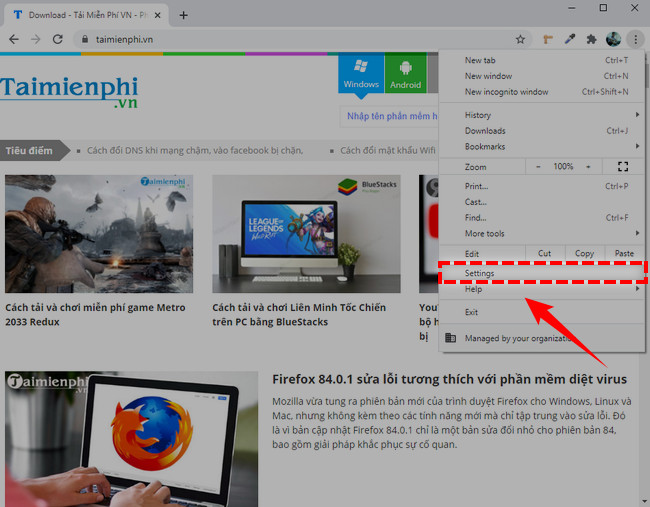Open Downloads from the menu
Viewport: 650px width, 507px height.
542,131
